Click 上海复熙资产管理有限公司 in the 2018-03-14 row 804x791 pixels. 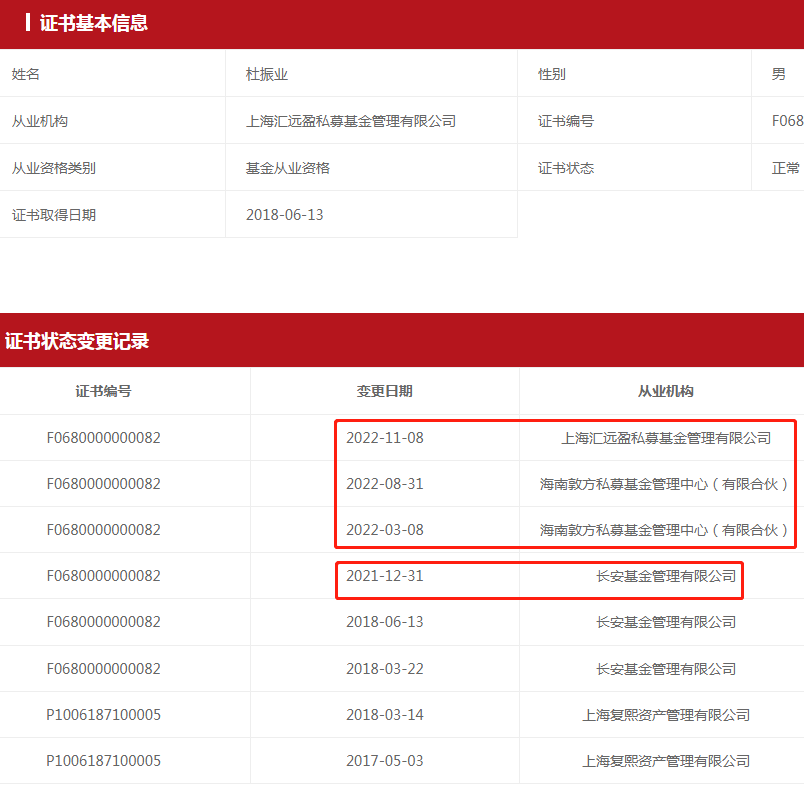pyautogui.click(x=666, y=715)
